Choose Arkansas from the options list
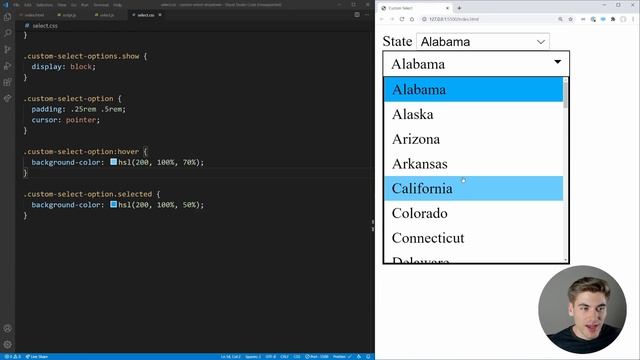 pyautogui.click(x=473, y=164)
